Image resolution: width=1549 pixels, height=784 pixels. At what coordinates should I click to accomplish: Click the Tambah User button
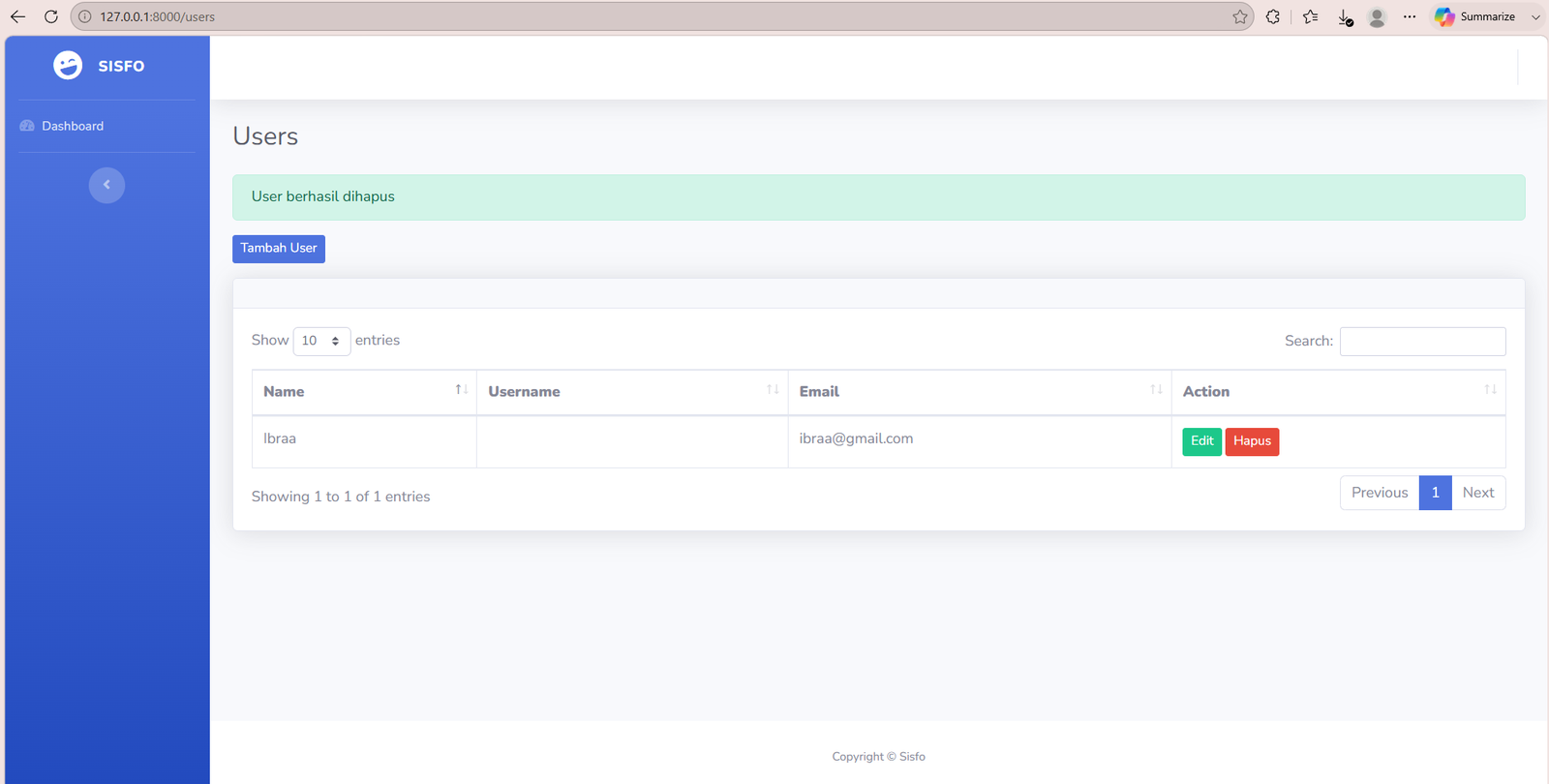pos(279,249)
